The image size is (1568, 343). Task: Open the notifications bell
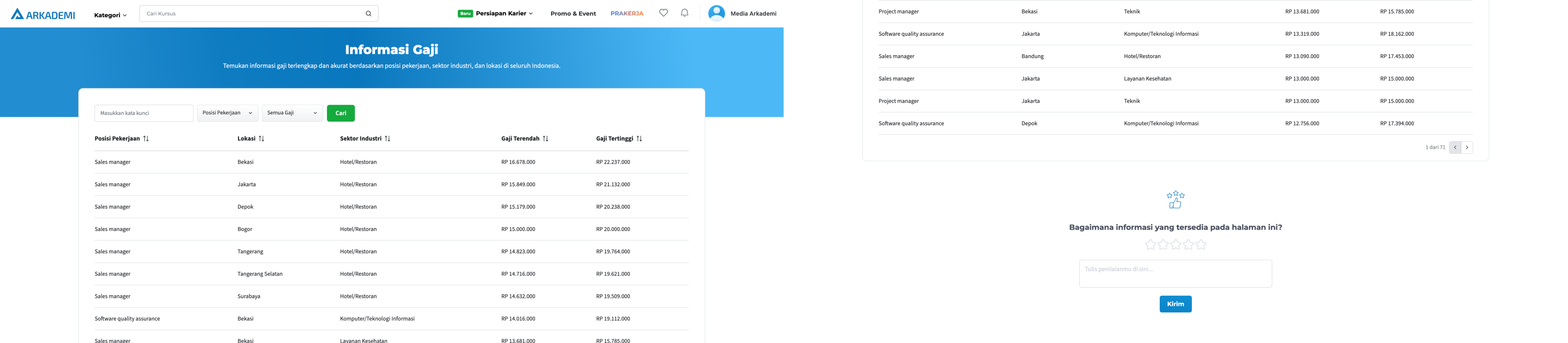click(684, 13)
